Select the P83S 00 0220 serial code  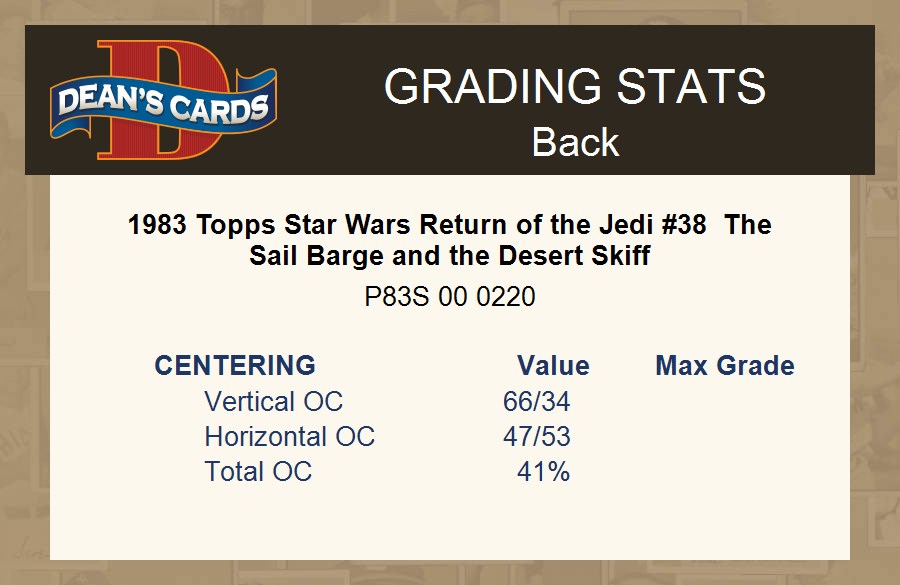[449, 297]
